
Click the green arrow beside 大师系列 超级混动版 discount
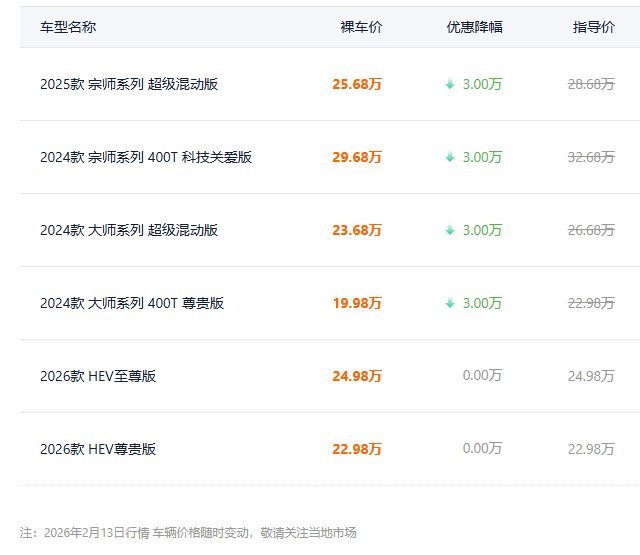pyautogui.click(x=450, y=231)
